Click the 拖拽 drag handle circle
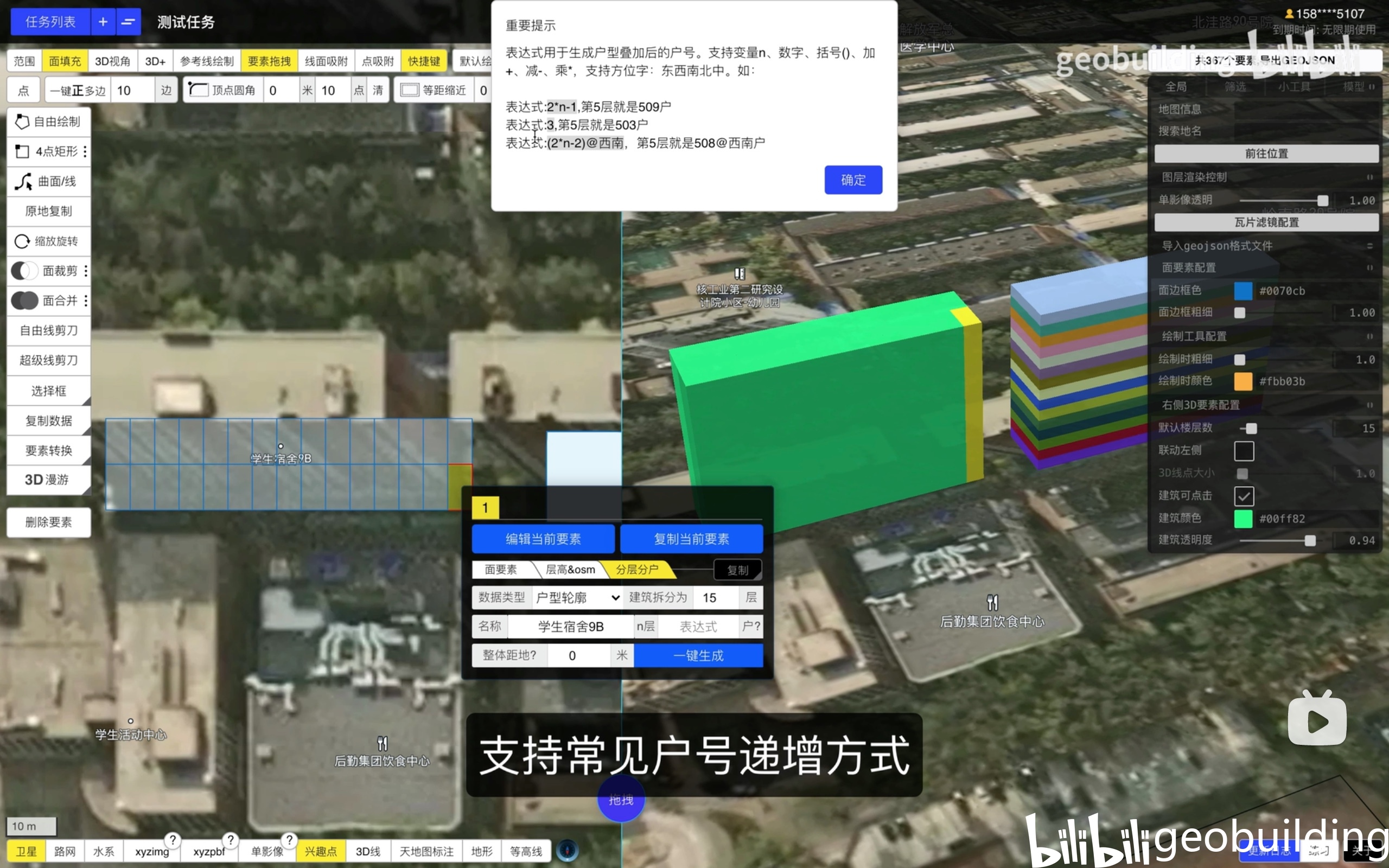1389x868 pixels. [x=621, y=799]
